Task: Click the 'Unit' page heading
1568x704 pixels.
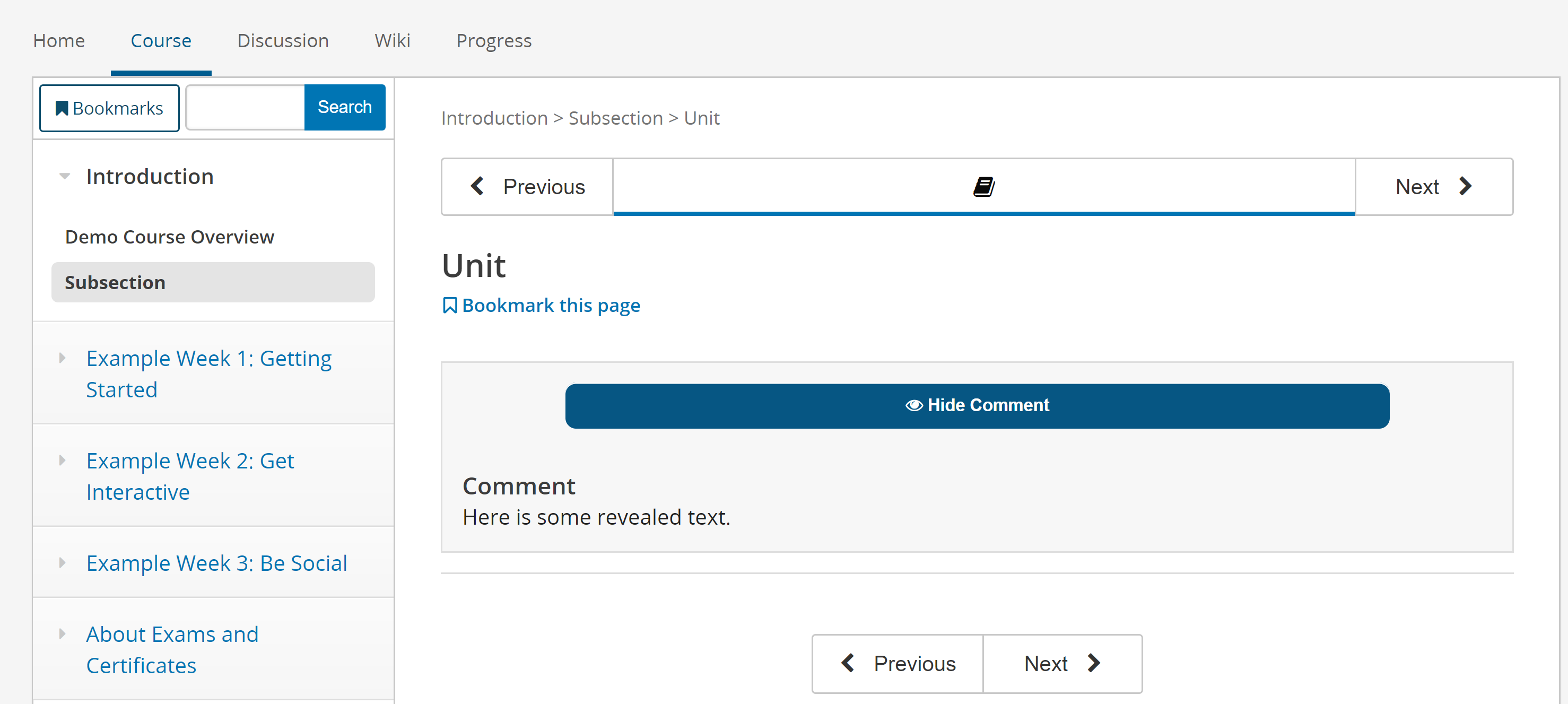Action: tap(474, 265)
